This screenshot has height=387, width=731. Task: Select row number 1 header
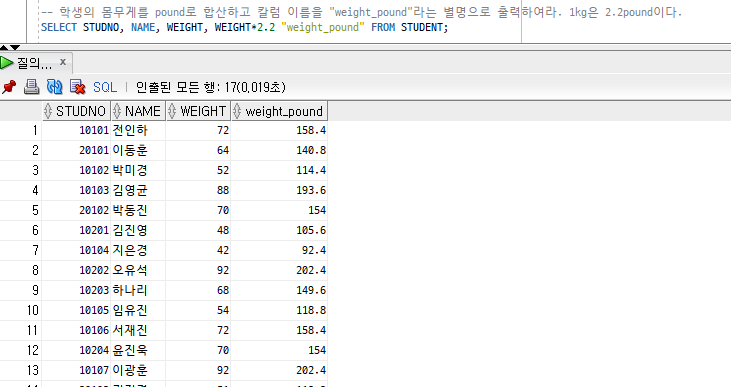[x=21, y=130]
